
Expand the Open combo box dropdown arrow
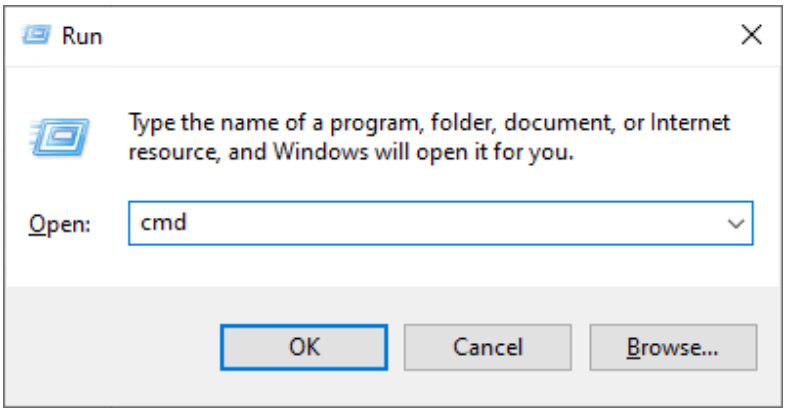coord(736,224)
